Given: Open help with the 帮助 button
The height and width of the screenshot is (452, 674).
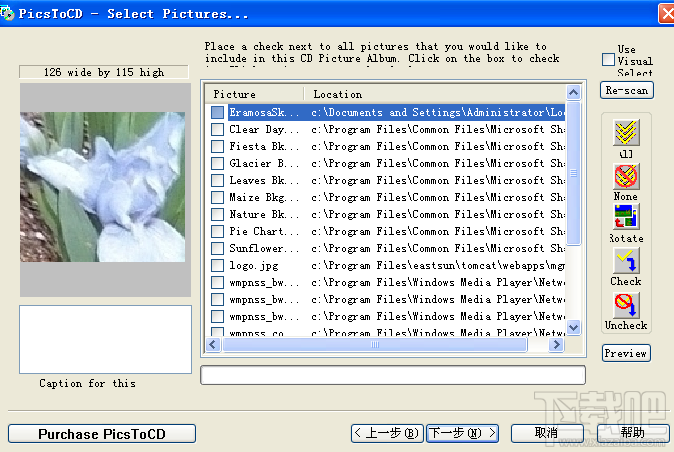Looking at the screenshot, I should pyautogui.click(x=633, y=433).
